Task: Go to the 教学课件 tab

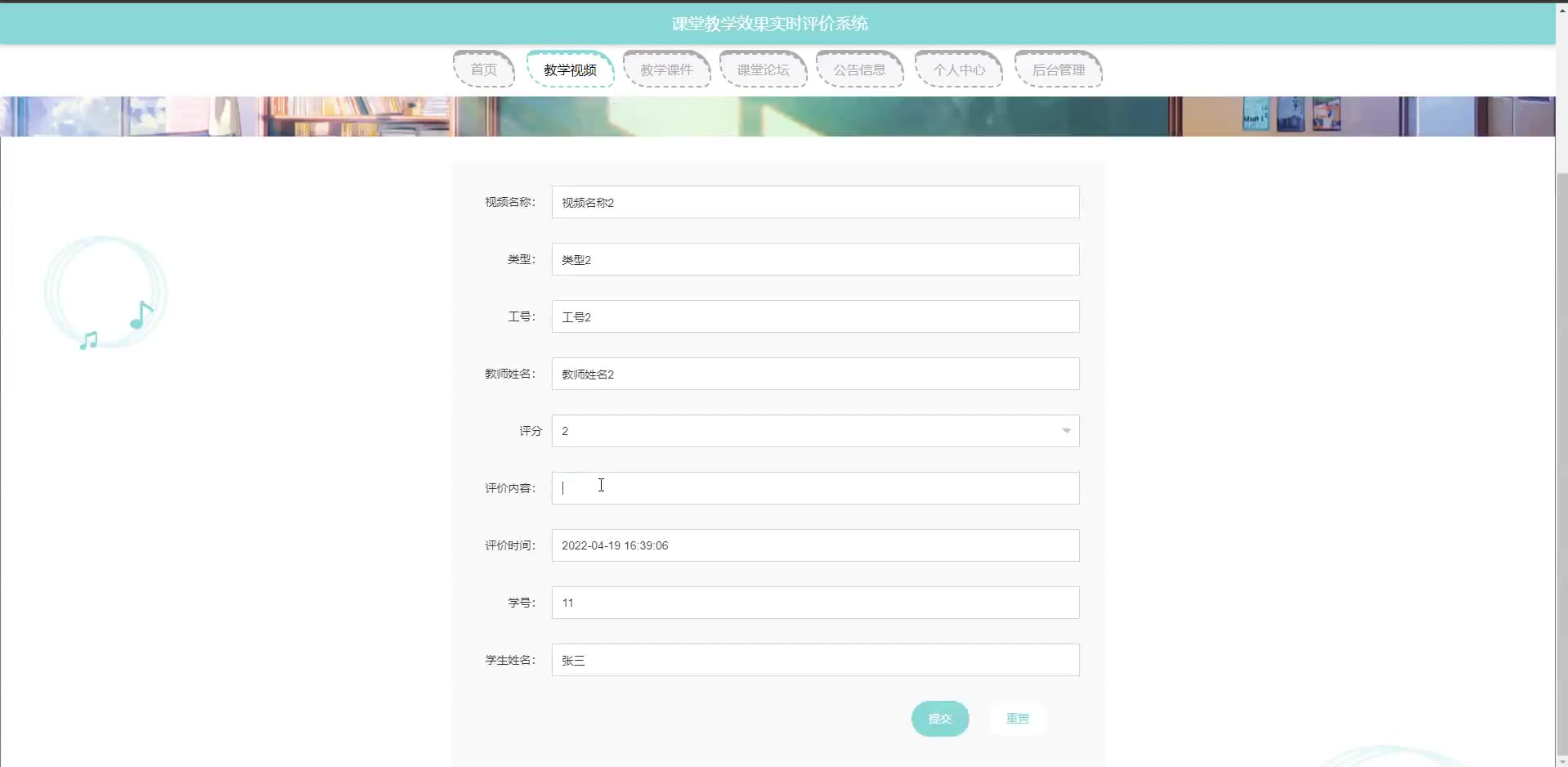Action: click(x=667, y=70)
